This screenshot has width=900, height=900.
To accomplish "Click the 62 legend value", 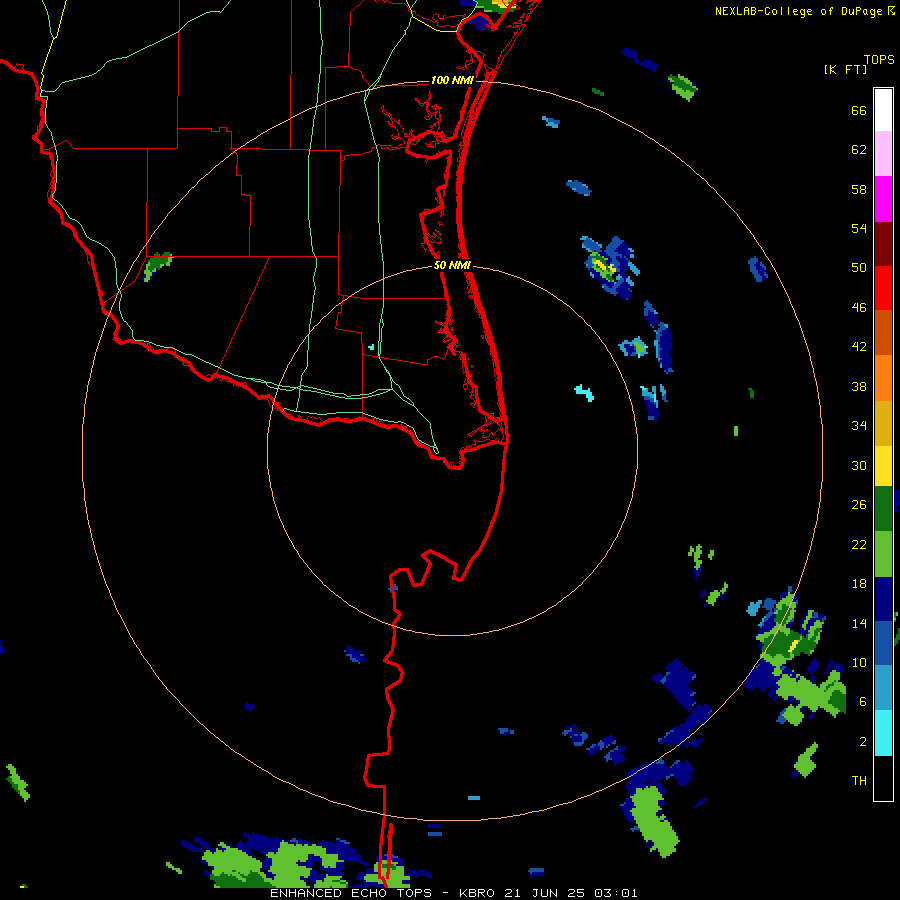I will point(859,150).
